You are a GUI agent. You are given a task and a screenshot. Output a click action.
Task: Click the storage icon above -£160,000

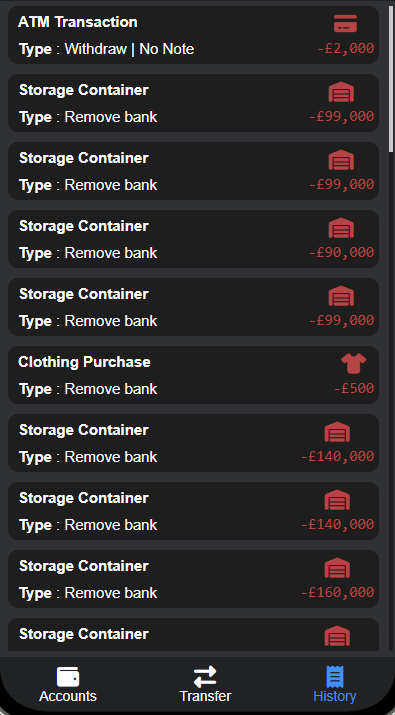(x=337, y=568)
